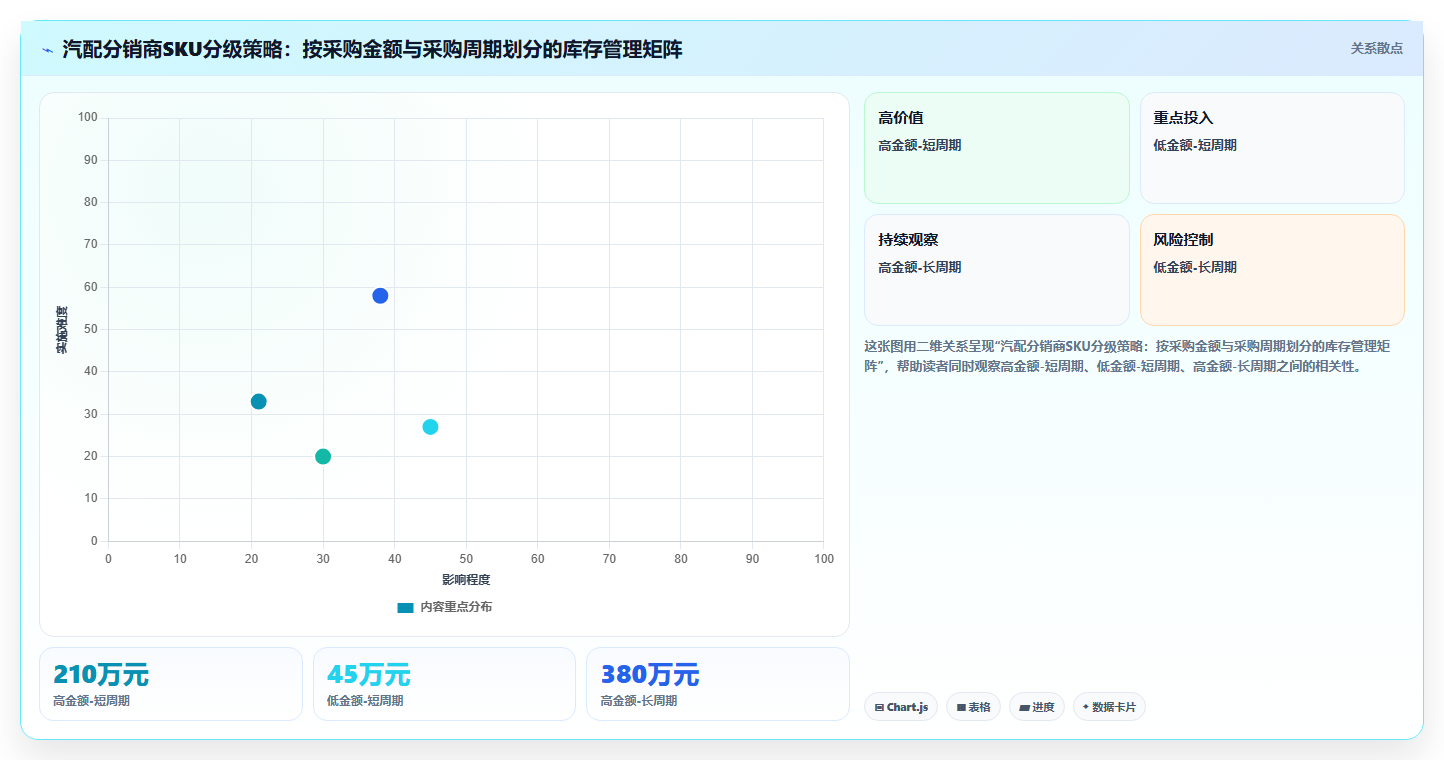Open the 风险控制 quadrant card
Image resolution: width=1444 pixels, height=760 pixels.
[1272, 270]
